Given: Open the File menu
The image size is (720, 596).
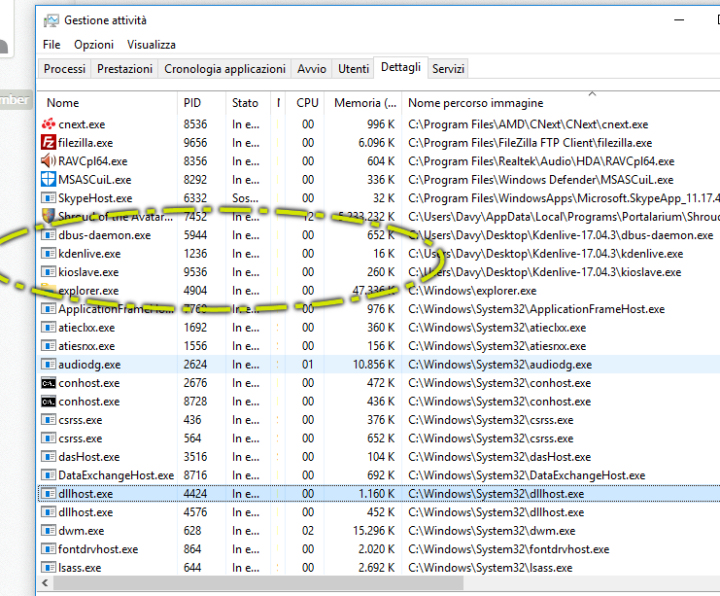Looking at the screenshot, I should click(x=51, y=45).
